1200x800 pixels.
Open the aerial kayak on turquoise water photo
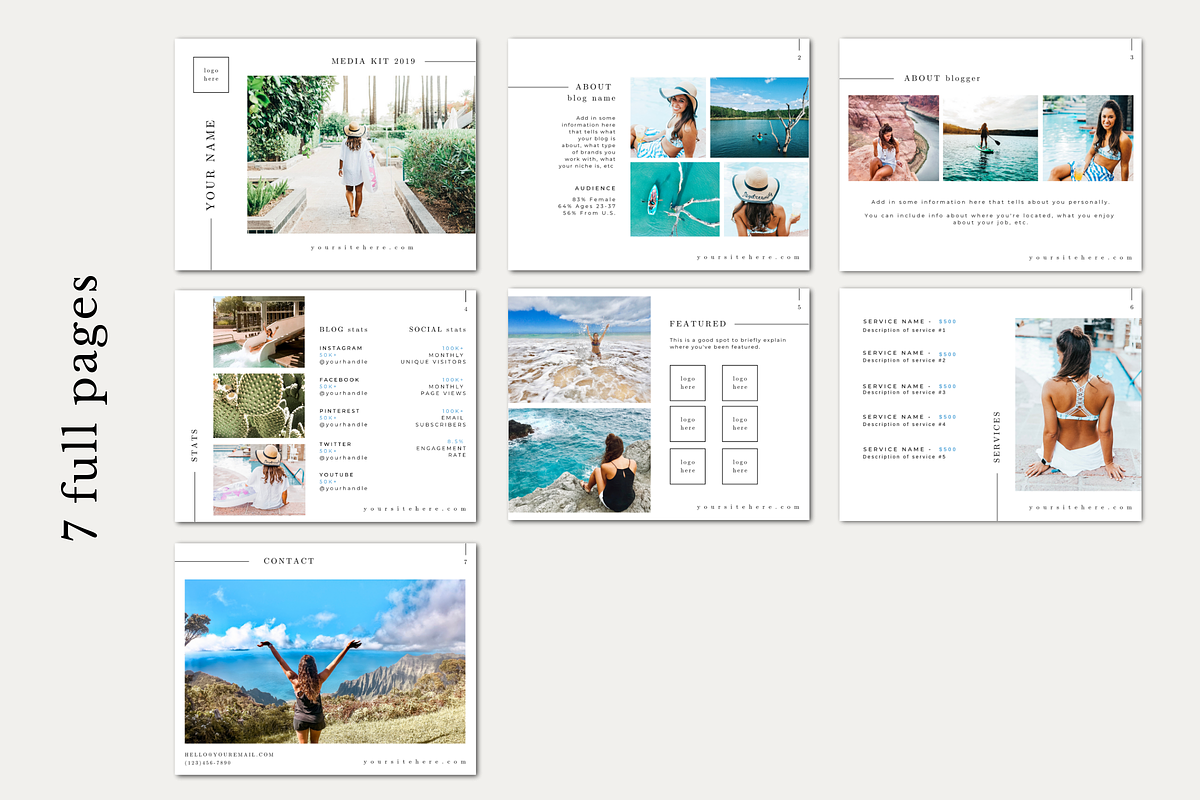point(675,199)
